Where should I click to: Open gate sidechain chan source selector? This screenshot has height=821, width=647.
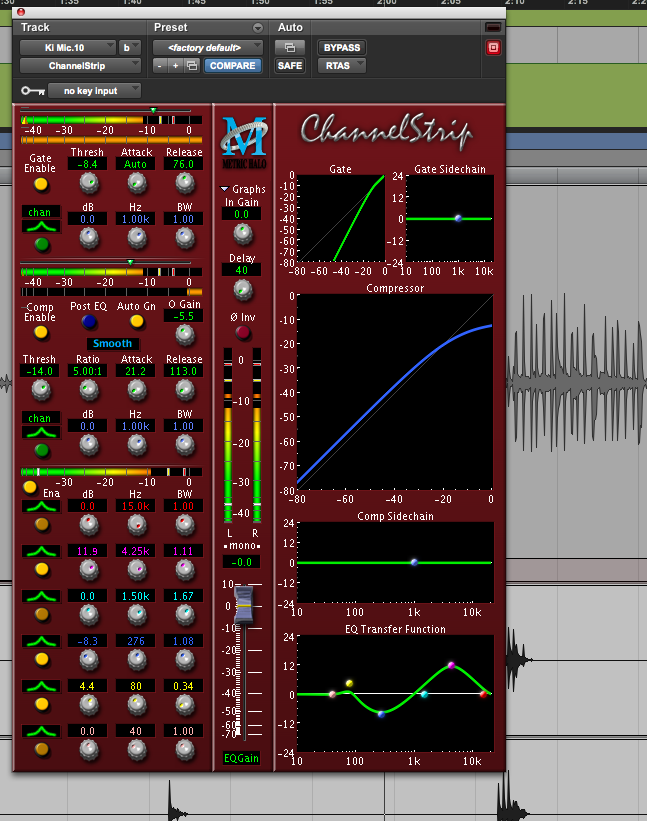[41, 212]
